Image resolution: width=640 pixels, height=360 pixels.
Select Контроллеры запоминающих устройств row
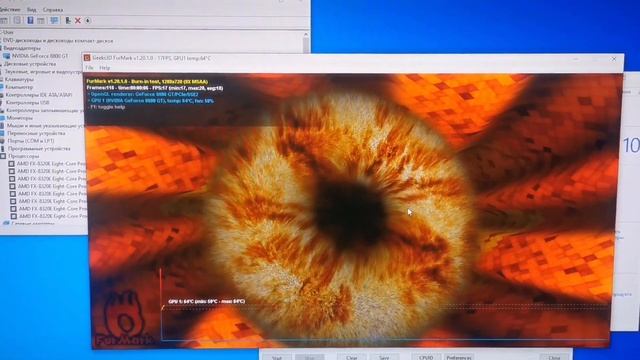coord(44,110)
